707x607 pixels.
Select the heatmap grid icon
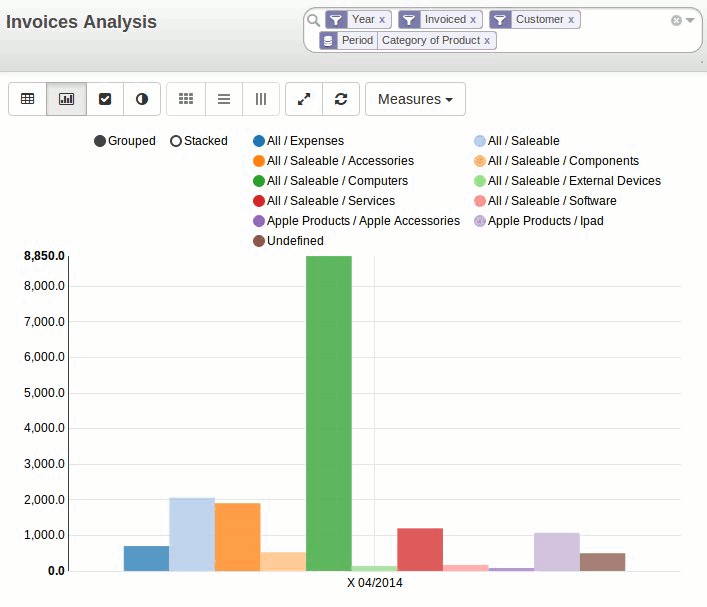click(x=186, y=99)
